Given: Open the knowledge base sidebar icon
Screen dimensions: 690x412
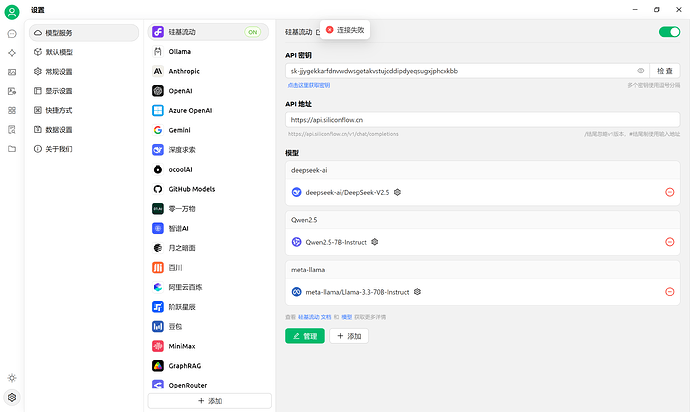Looking at the screenshot, I should (12, 129).
